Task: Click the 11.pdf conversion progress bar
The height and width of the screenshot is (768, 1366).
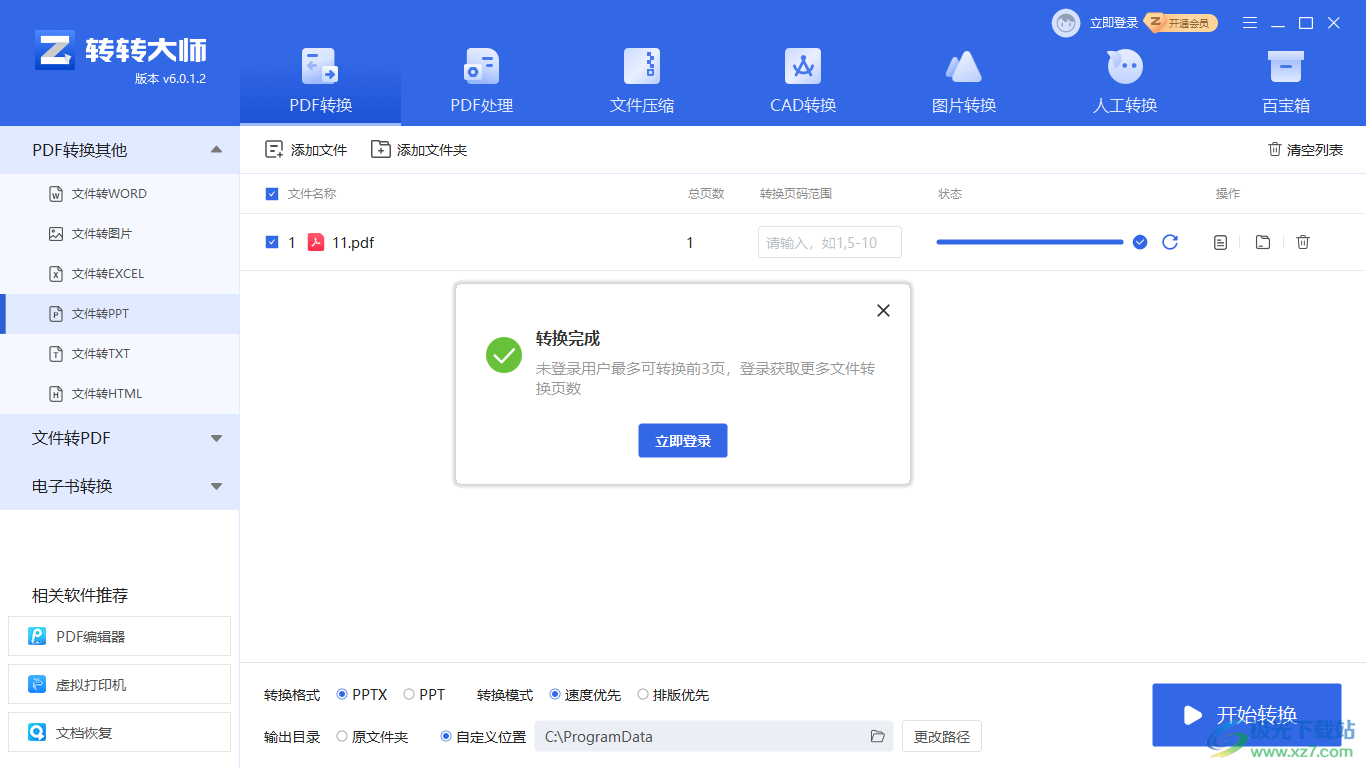Action: pos(1030,242)
